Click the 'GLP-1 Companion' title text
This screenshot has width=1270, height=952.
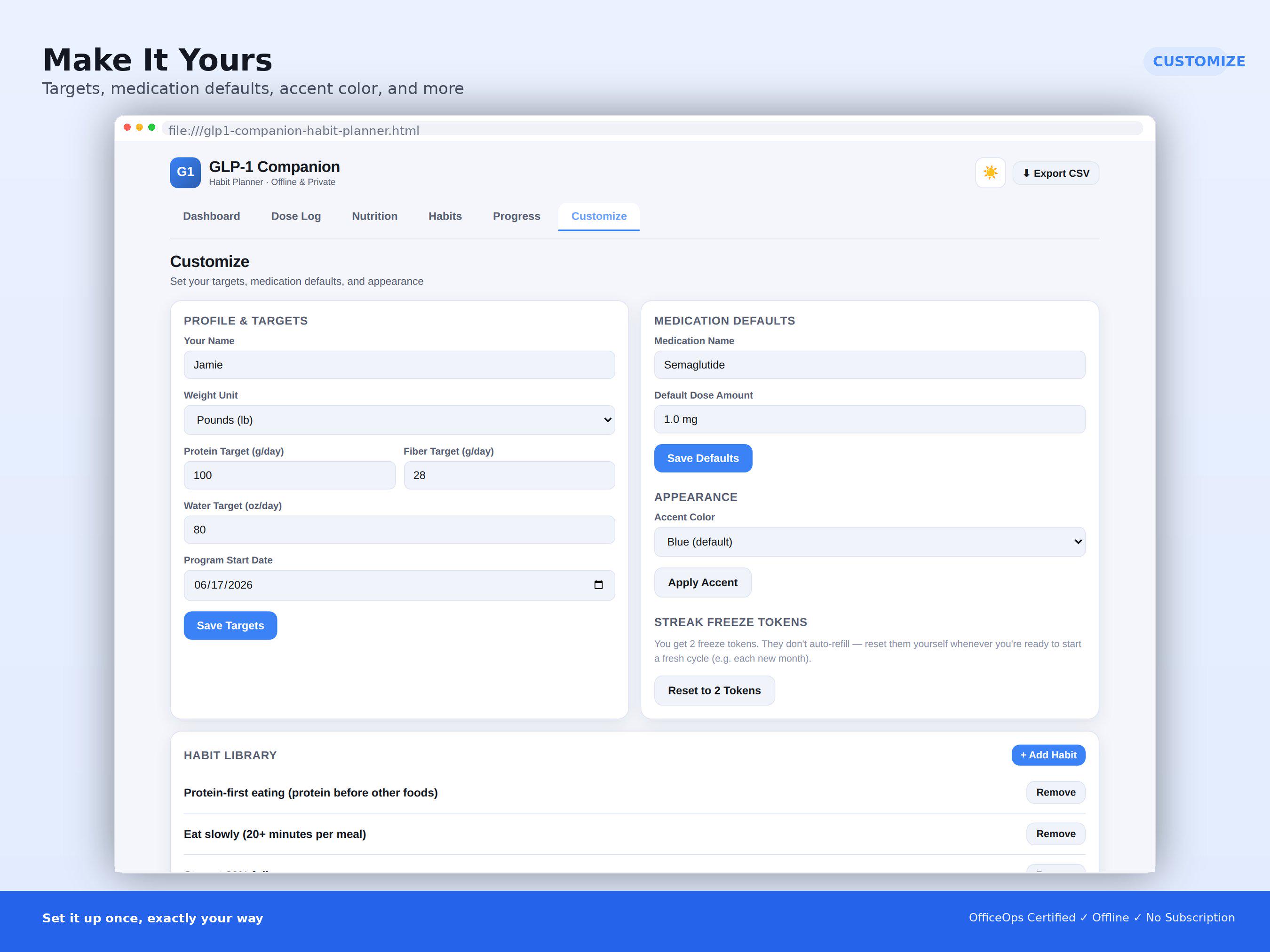coord(274,167)
